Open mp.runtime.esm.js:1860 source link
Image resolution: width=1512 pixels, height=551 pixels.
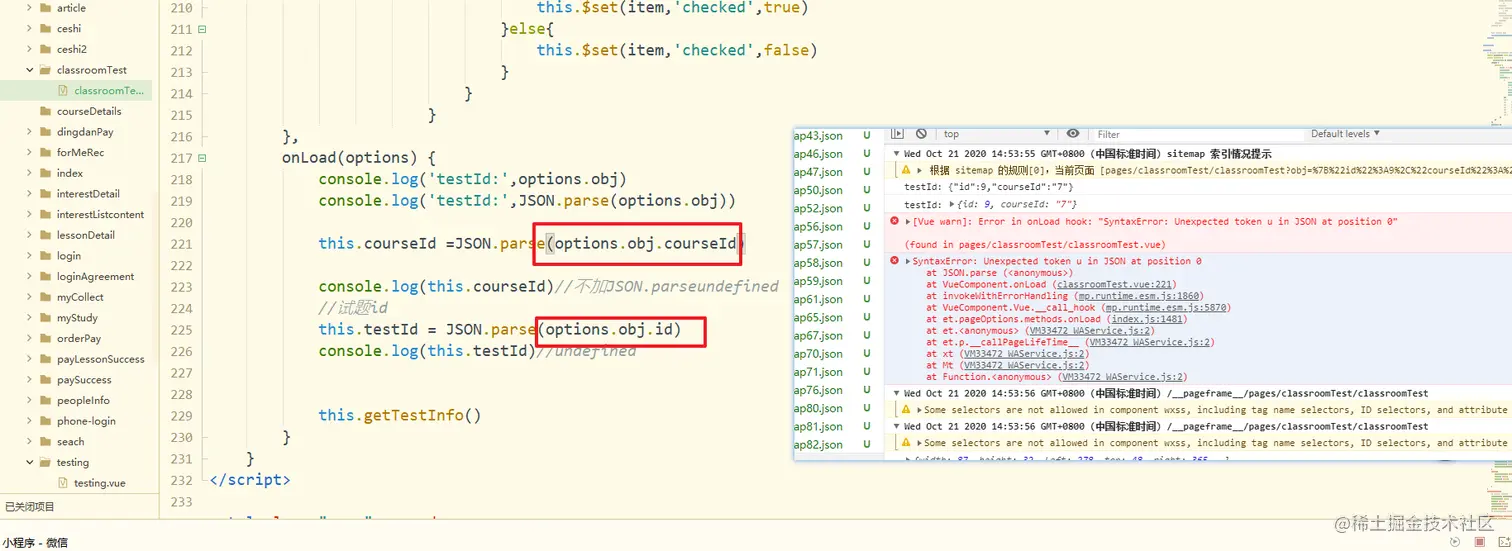click(x=1139, y=296)
